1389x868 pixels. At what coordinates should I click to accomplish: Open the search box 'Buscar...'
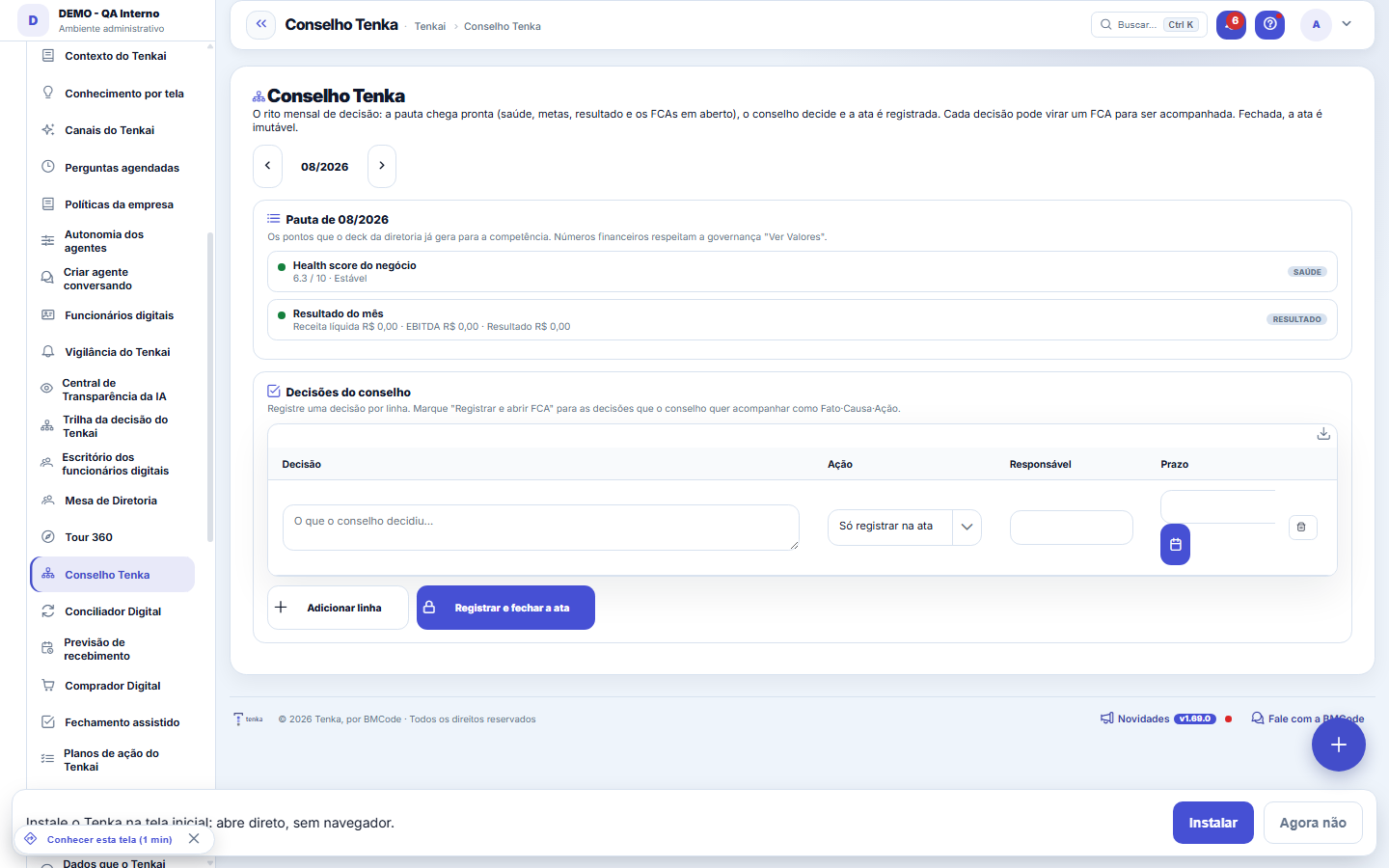(x=1149, y=24)
